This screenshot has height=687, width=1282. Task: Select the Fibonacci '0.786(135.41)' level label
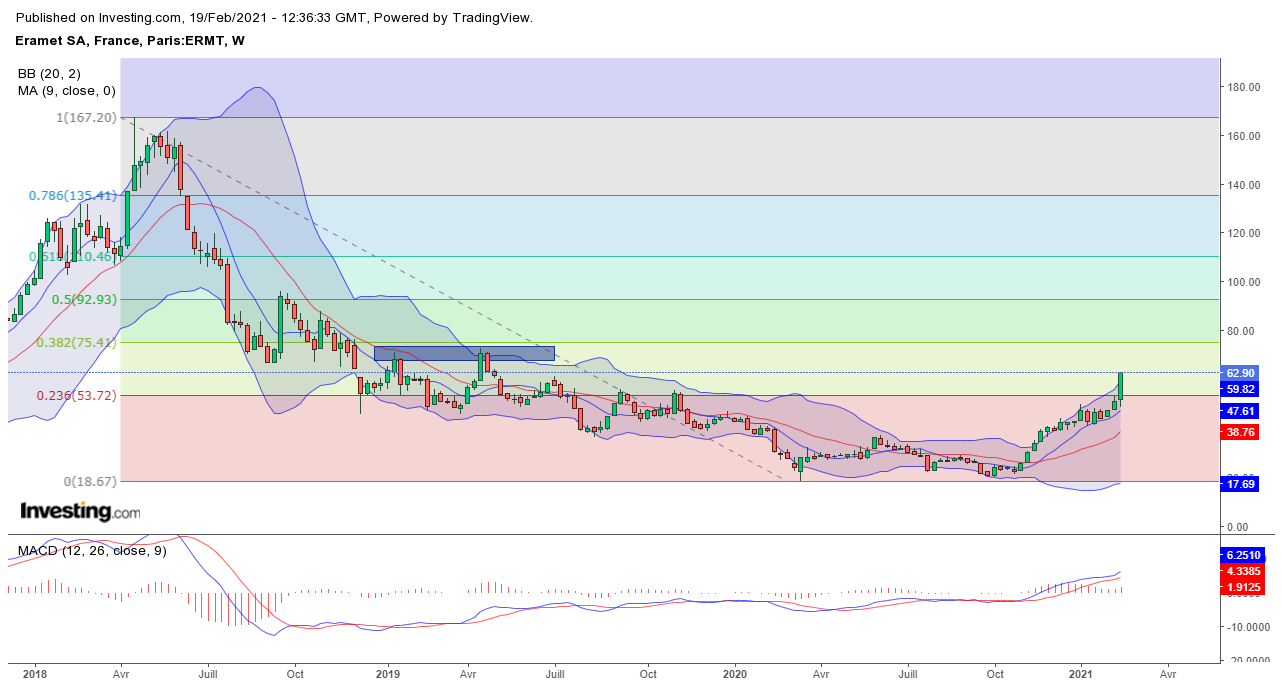point(73,196)
